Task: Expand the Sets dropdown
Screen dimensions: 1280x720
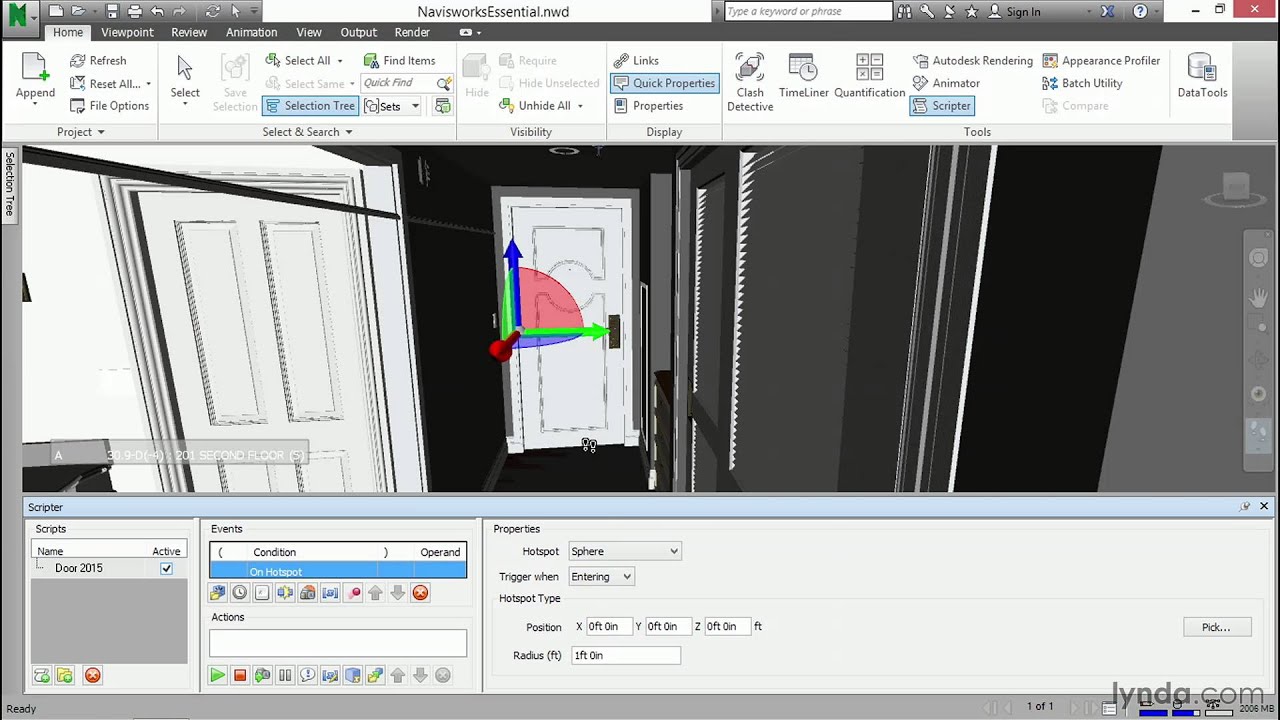Action: (x=415, y=106)
